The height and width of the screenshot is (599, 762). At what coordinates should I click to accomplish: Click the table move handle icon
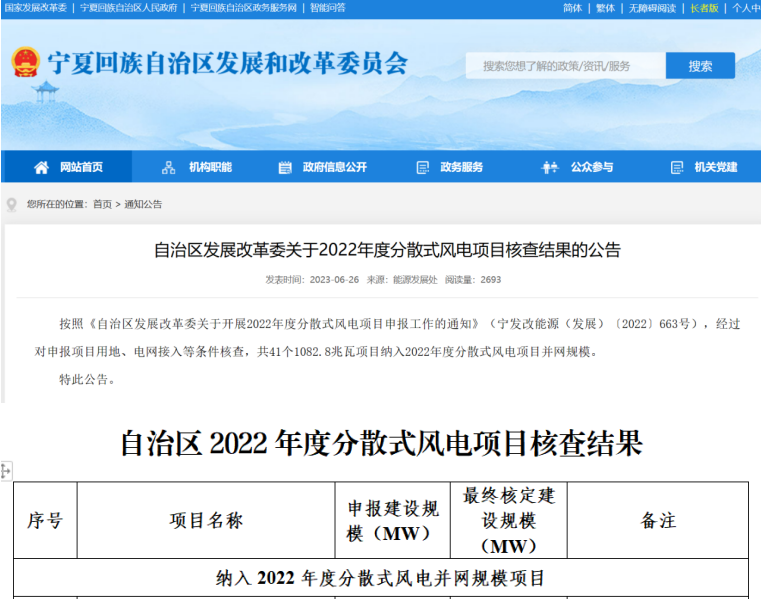click(x=6, y=470)
